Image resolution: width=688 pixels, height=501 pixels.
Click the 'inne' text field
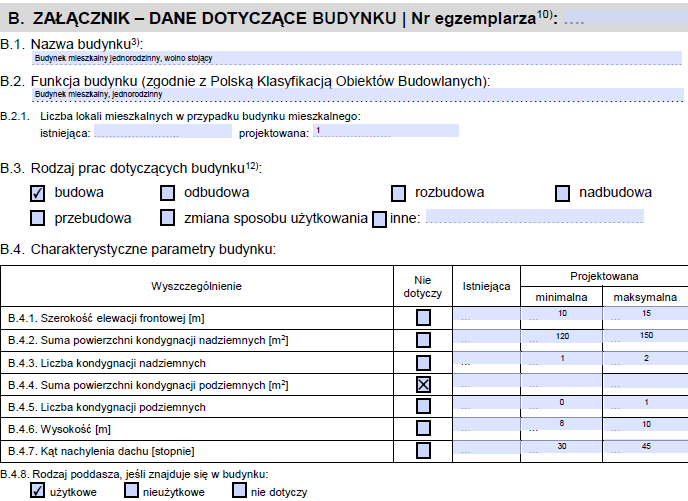coord(534,217)
